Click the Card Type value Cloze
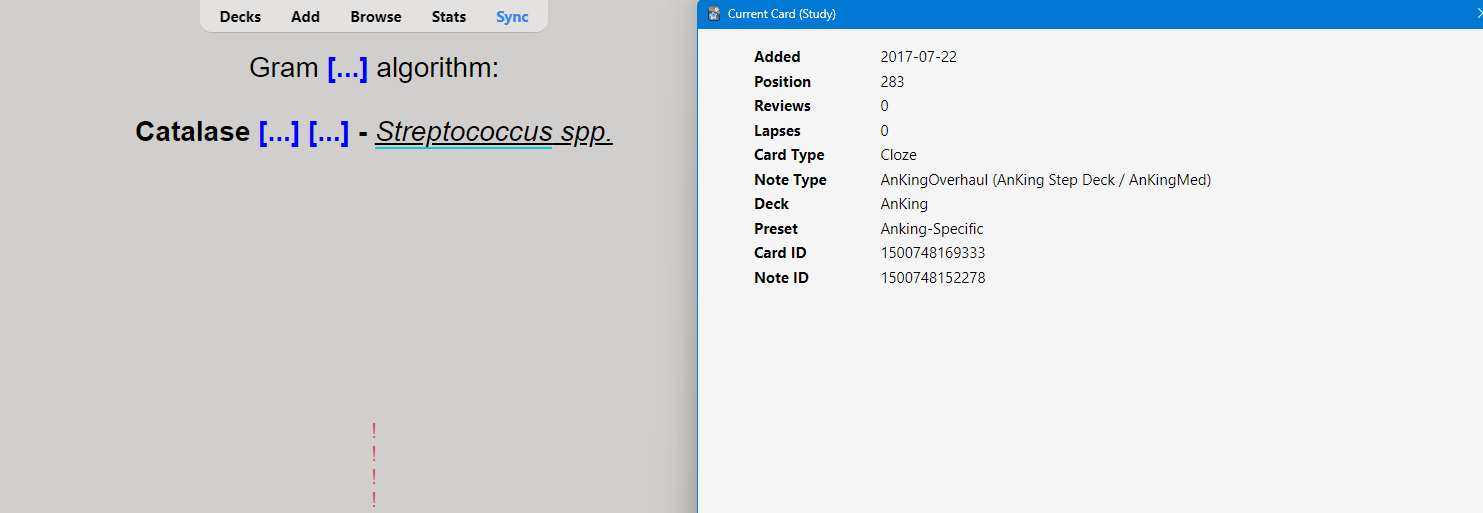The width and height of the screenshot is (1483, 513). tap(898, 155)
